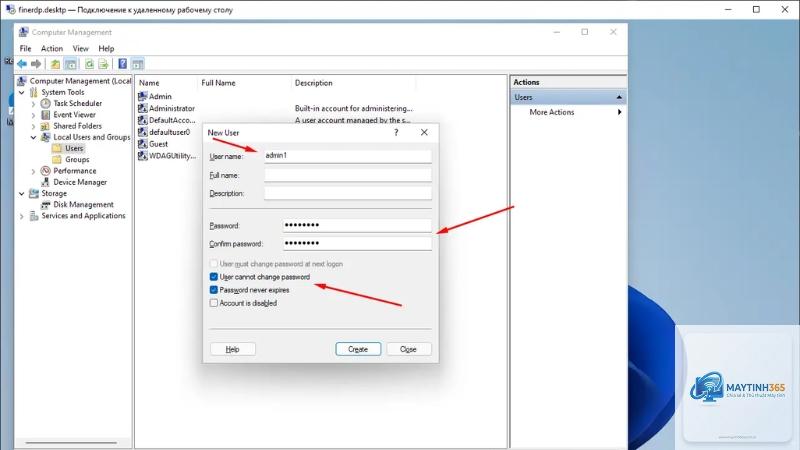Click the blue Help question mark toolbar icon

tap(122, 64)
